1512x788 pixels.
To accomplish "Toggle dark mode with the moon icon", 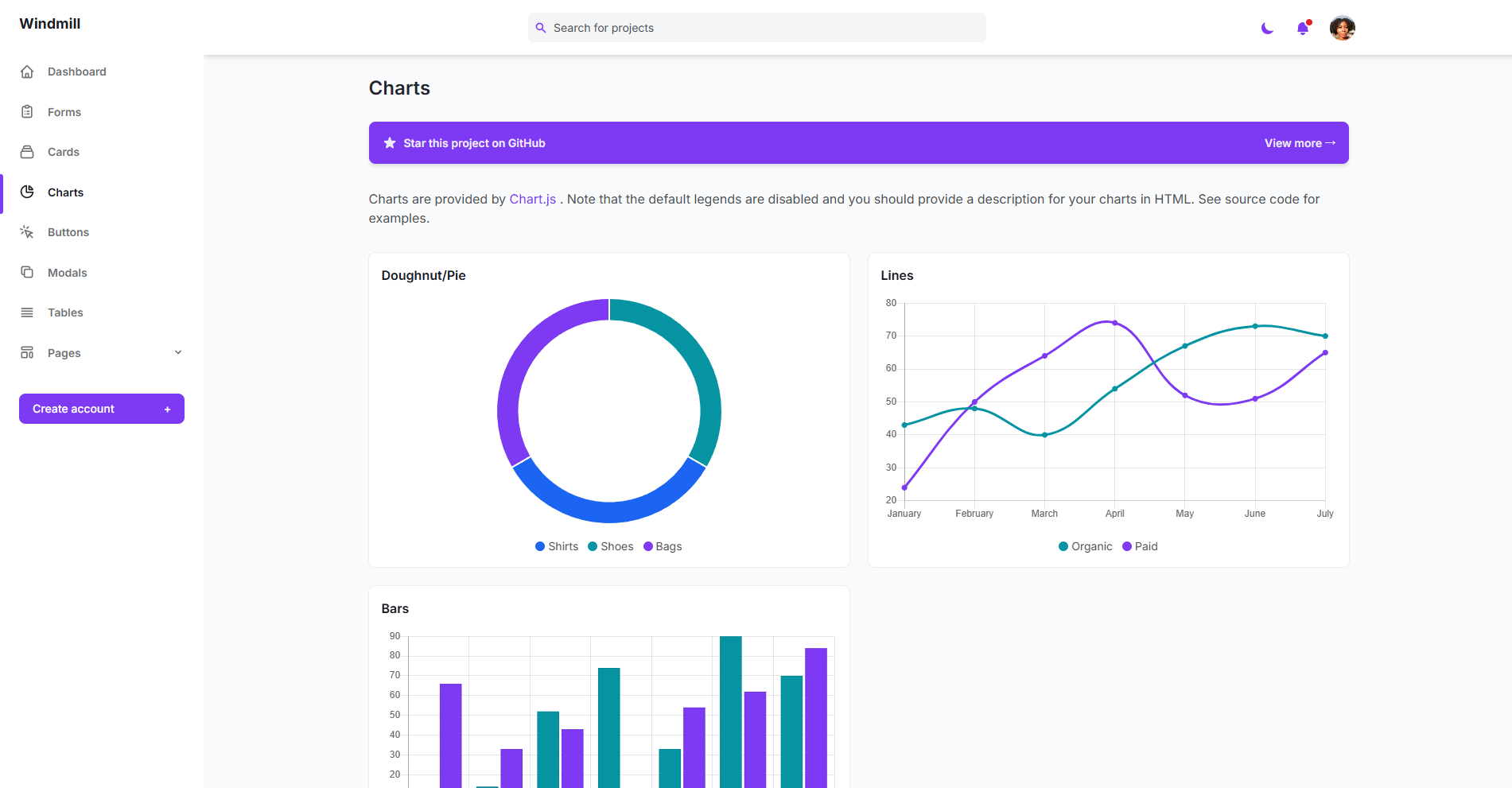I will (x=1268, y=29).
